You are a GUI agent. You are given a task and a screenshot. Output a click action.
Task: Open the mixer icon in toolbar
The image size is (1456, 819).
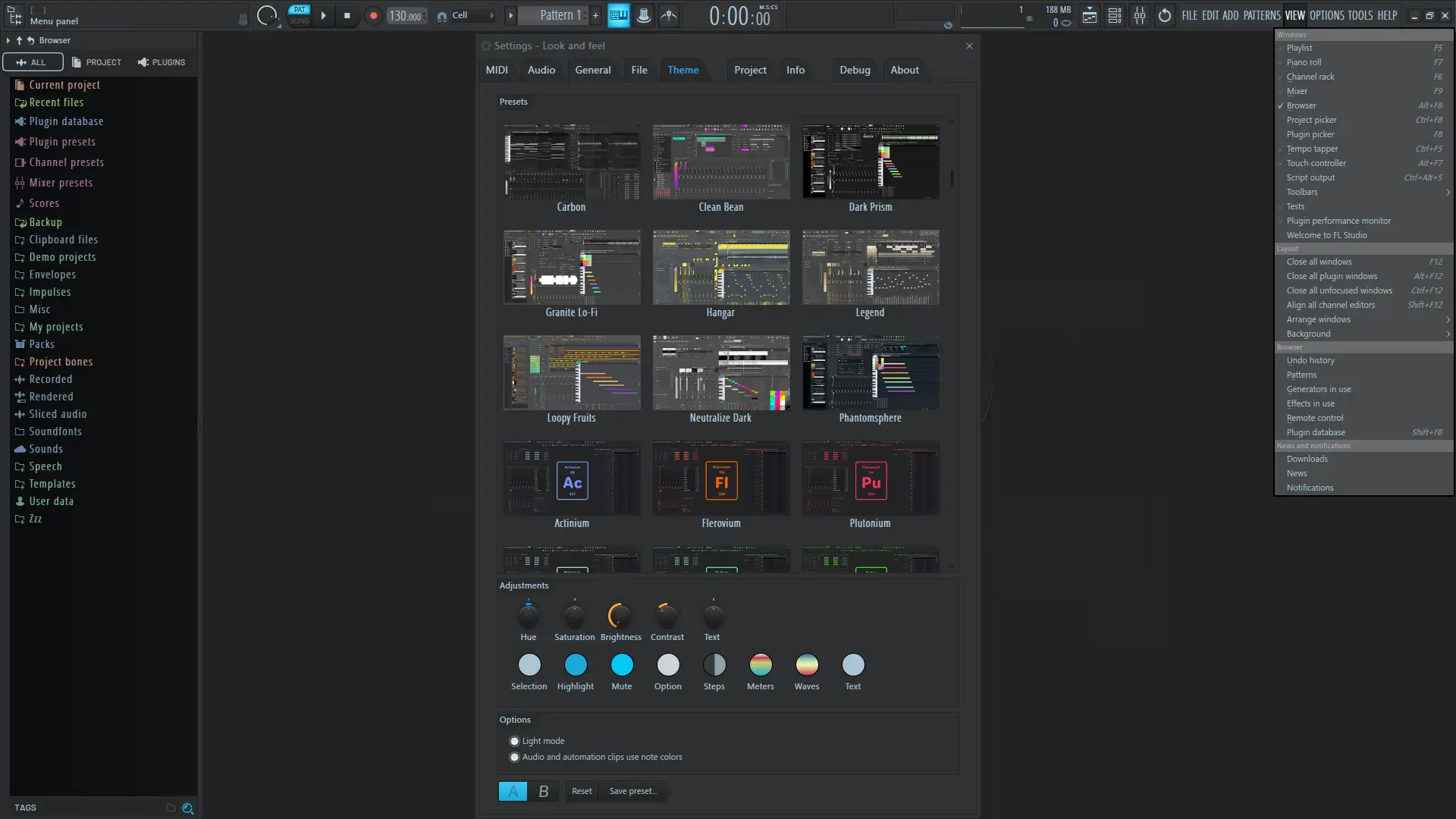pos(1140,15)
